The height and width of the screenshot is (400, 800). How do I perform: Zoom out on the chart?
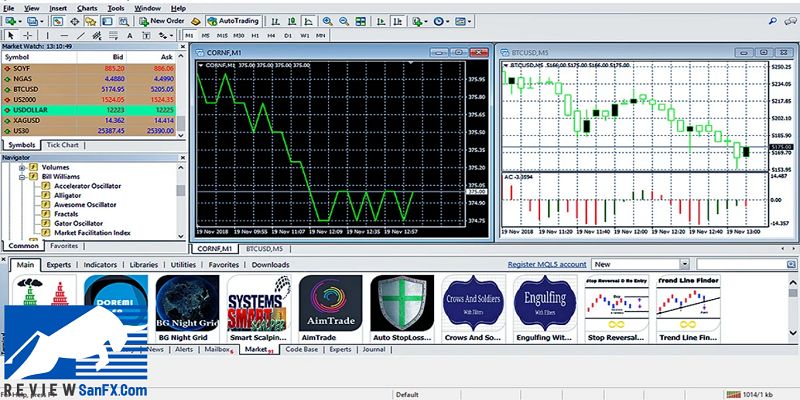[344, 21]
